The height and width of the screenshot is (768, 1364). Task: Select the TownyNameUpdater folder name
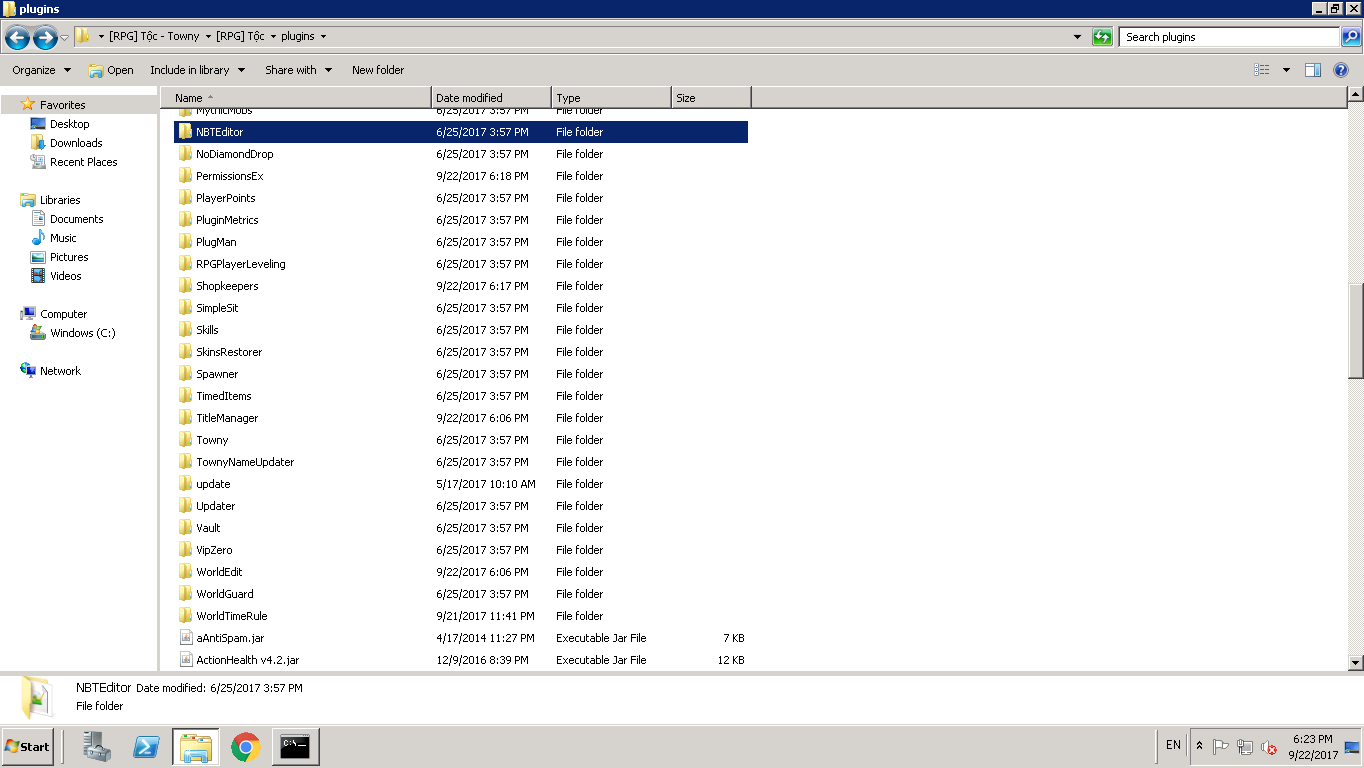coord(245,462)
